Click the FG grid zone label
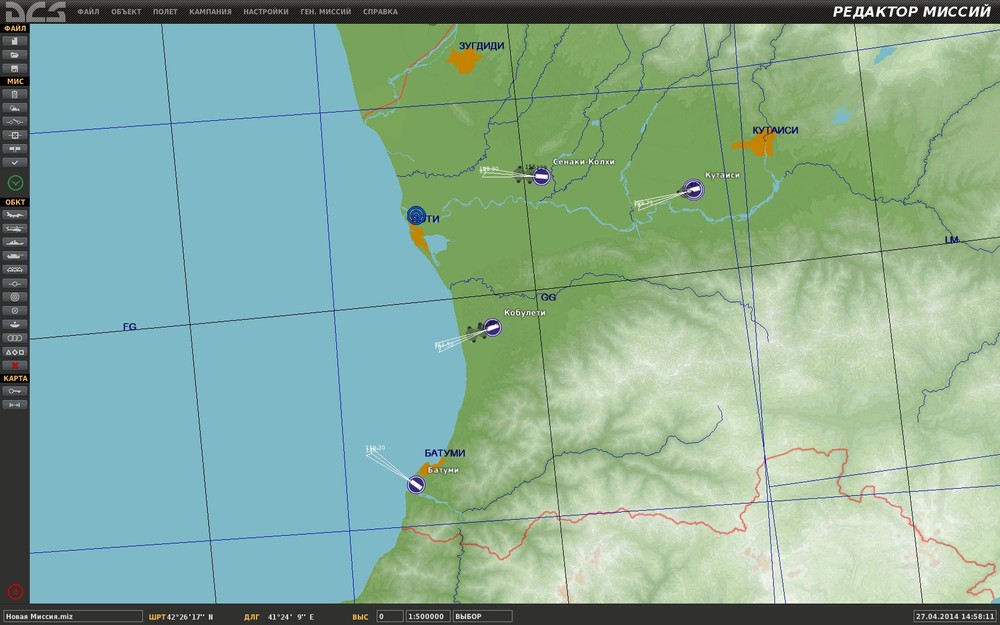Image resolution: width=1000 pixels, height=625 pixels. 129,327
